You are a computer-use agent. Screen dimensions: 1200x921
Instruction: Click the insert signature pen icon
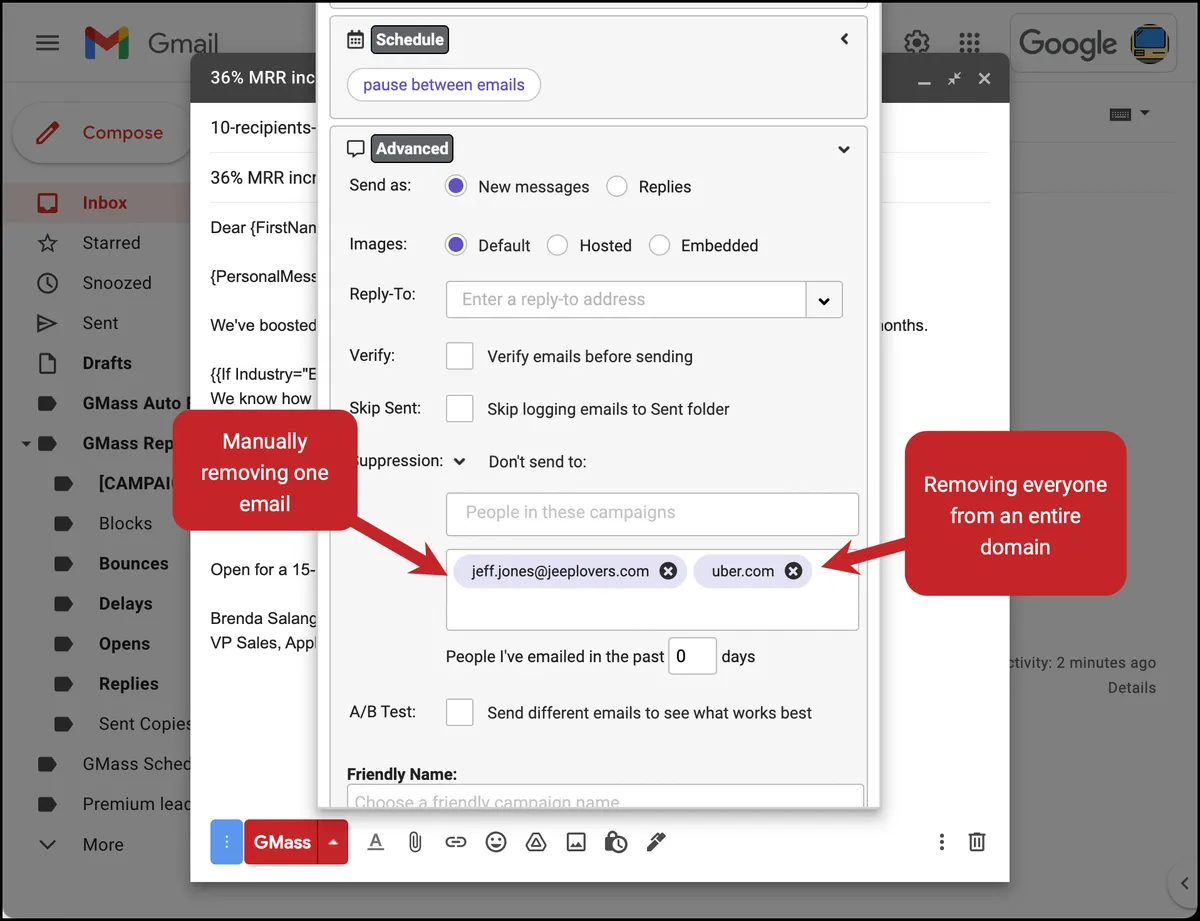[656, 842]
